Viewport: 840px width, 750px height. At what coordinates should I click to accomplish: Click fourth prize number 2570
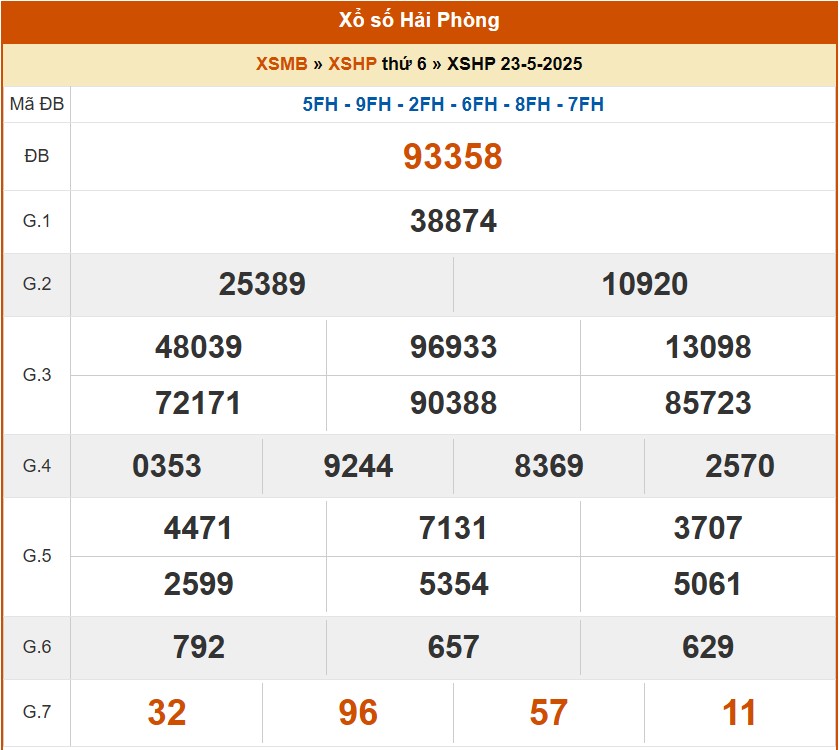pos(740,466)
